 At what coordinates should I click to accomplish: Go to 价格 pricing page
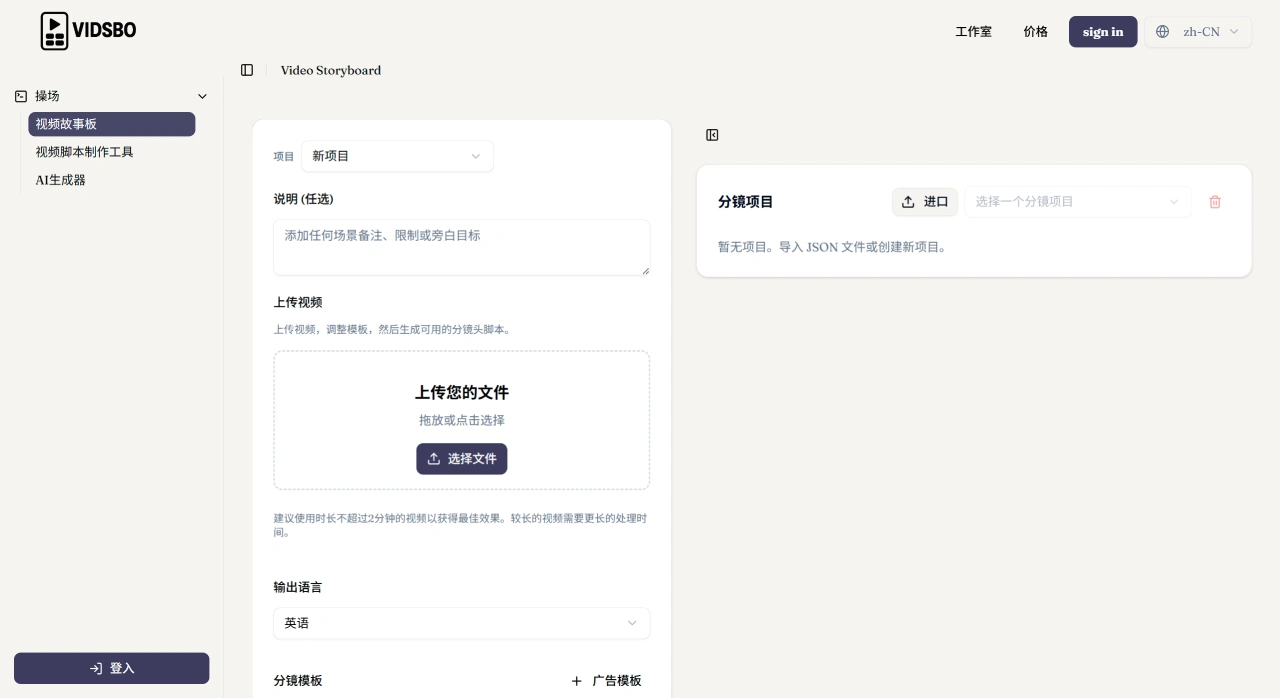(x=1035, y=32)
